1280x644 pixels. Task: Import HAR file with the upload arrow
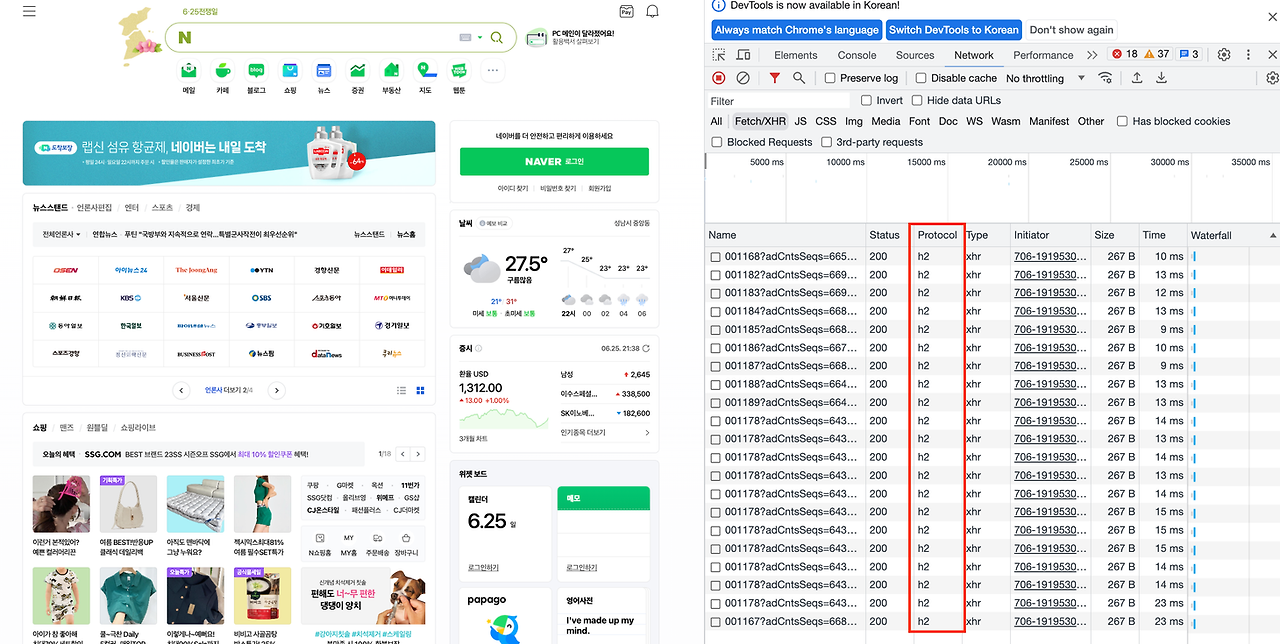click(x=1137, y=78)
